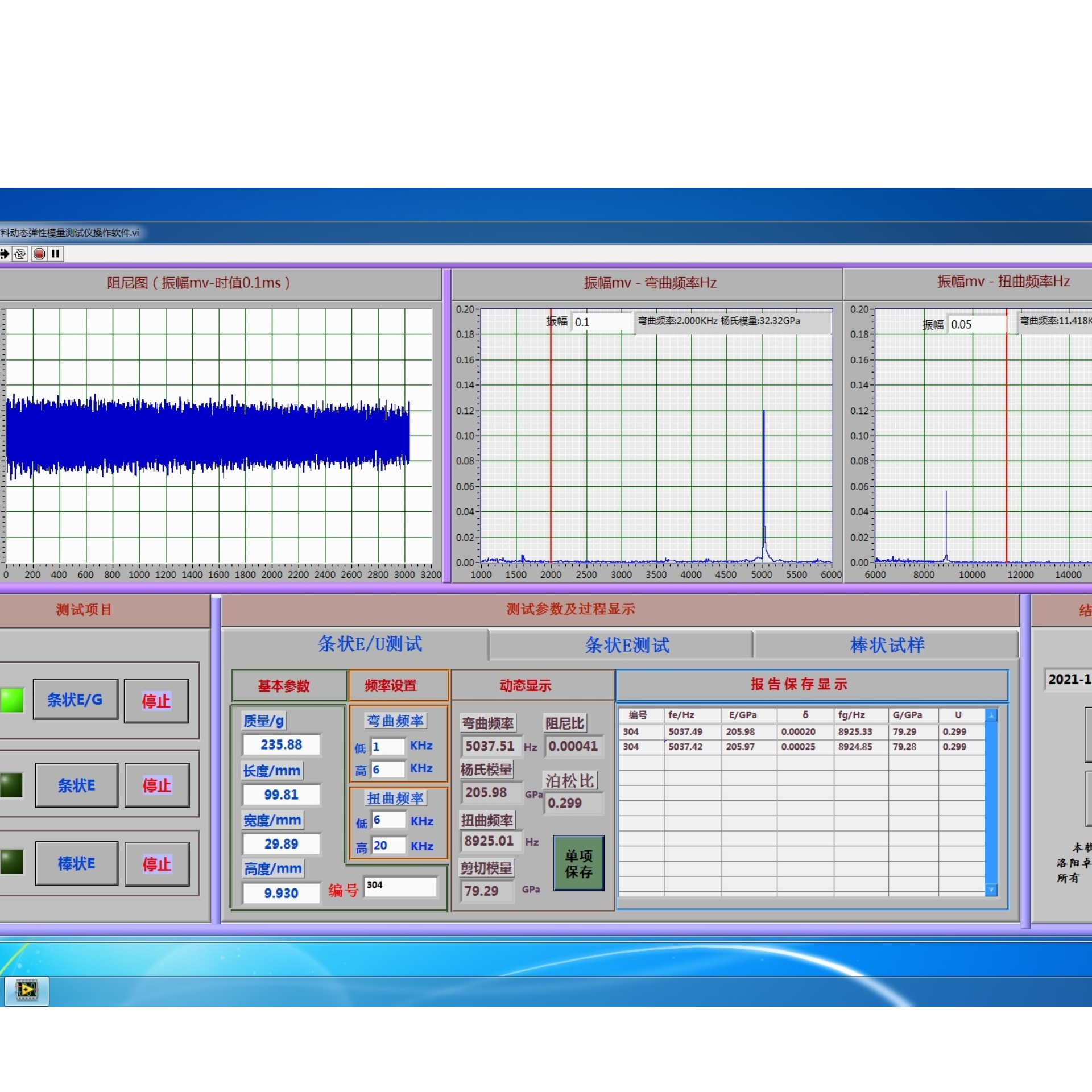Click the 泊松比 reading 0.299
This screenshot has width=1092, height=1092.
pyautogui.click(x=573, y=803)
